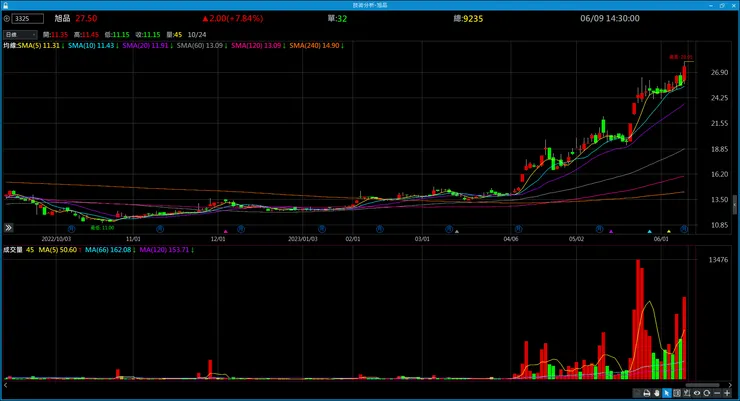Click the circle event marker after 11/01
Screen dimensions: 740x401
tap(160, 229)
